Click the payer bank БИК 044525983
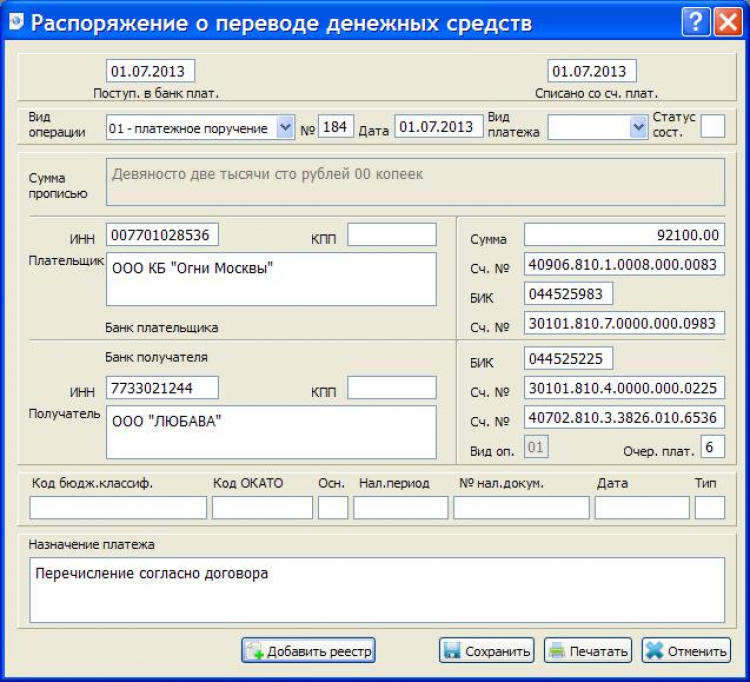The image size is (750, 682). pos(568,294)
